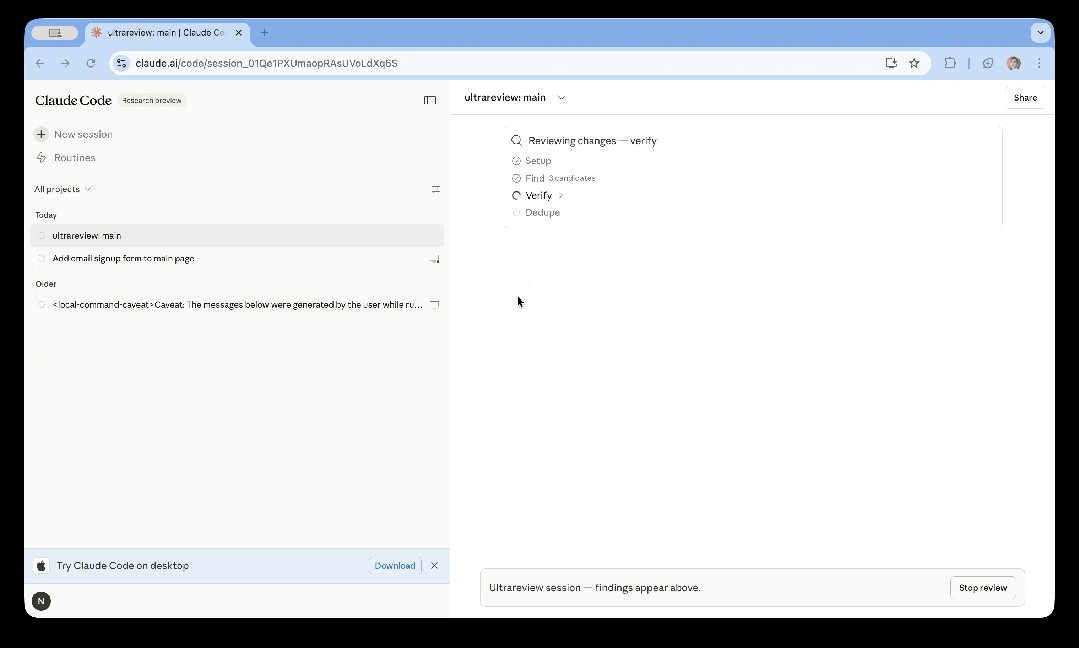Click the Dedupe step
The height and width of the screenshot is (648, 1079).
coord(536,213)
